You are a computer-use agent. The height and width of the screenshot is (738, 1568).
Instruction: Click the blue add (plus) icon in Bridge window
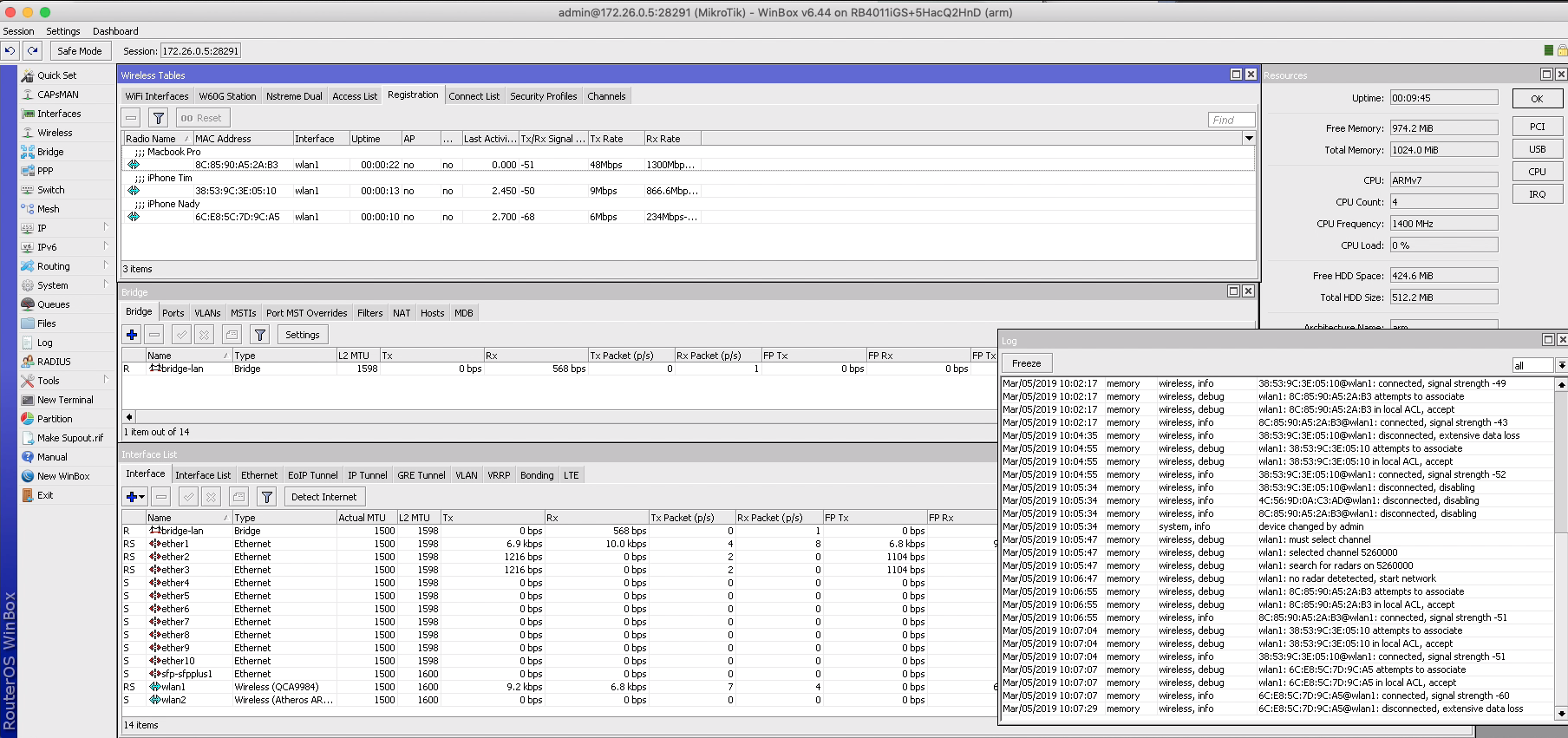[132, 335]
